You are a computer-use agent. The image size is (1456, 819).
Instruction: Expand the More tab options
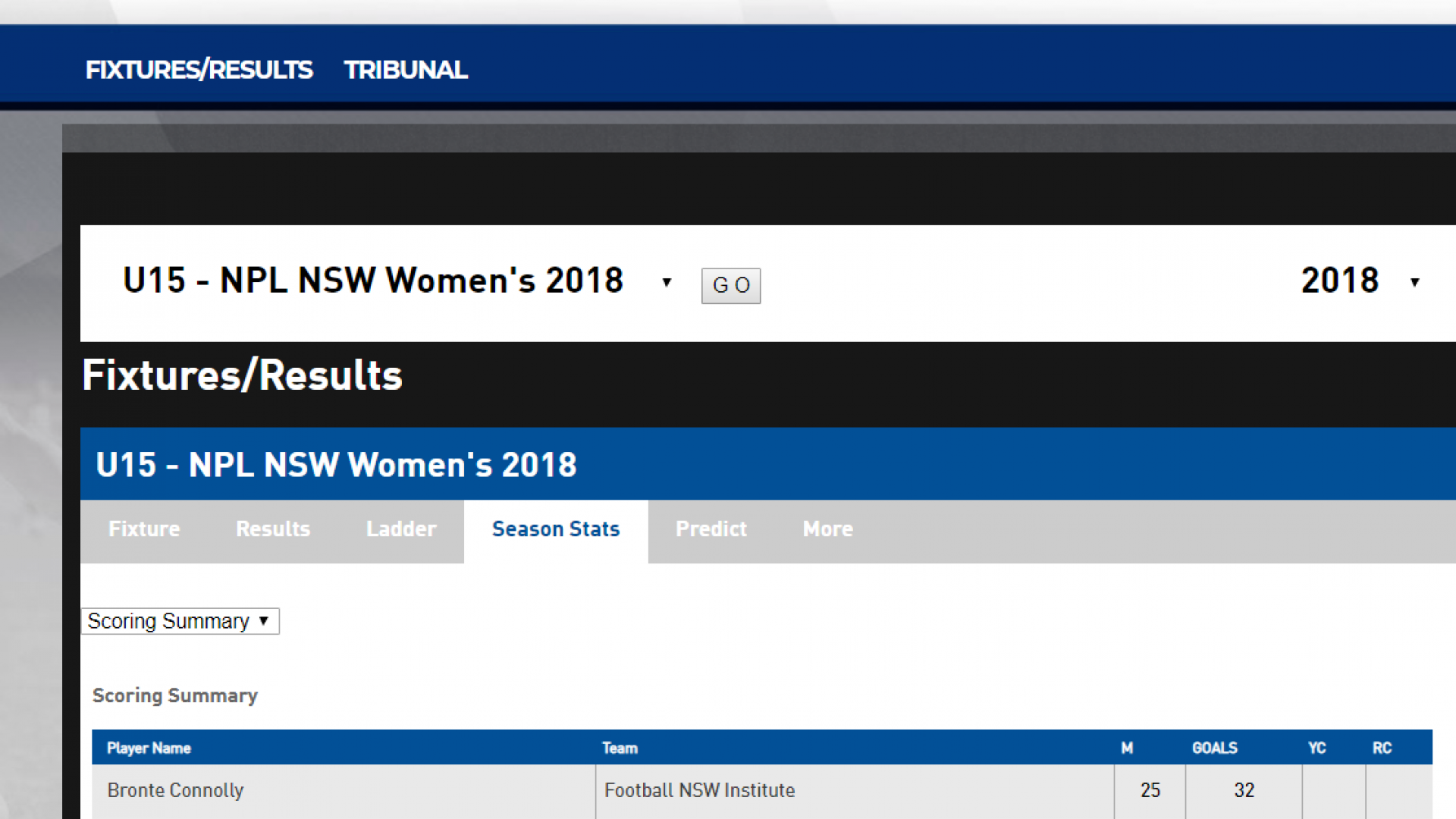pos(827,529)
